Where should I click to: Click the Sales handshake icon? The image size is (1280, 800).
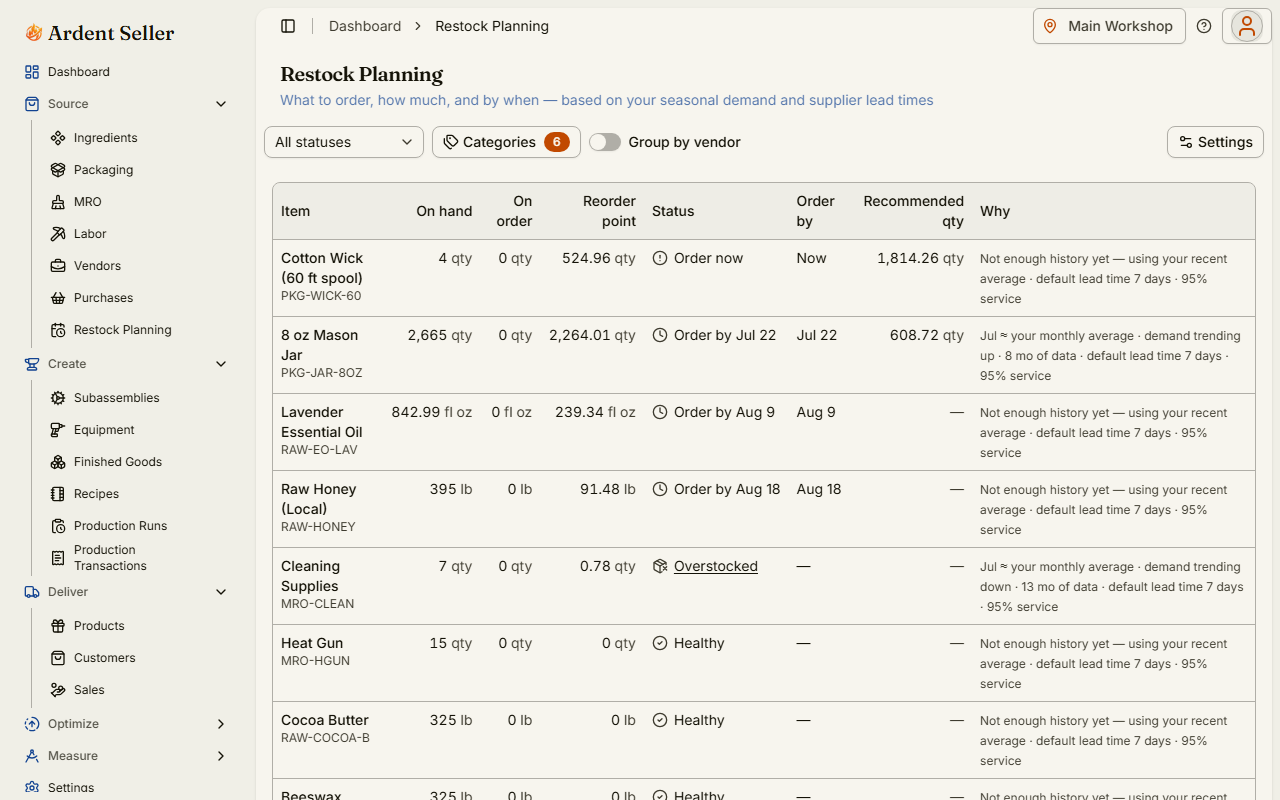click(x=58, y=690)
